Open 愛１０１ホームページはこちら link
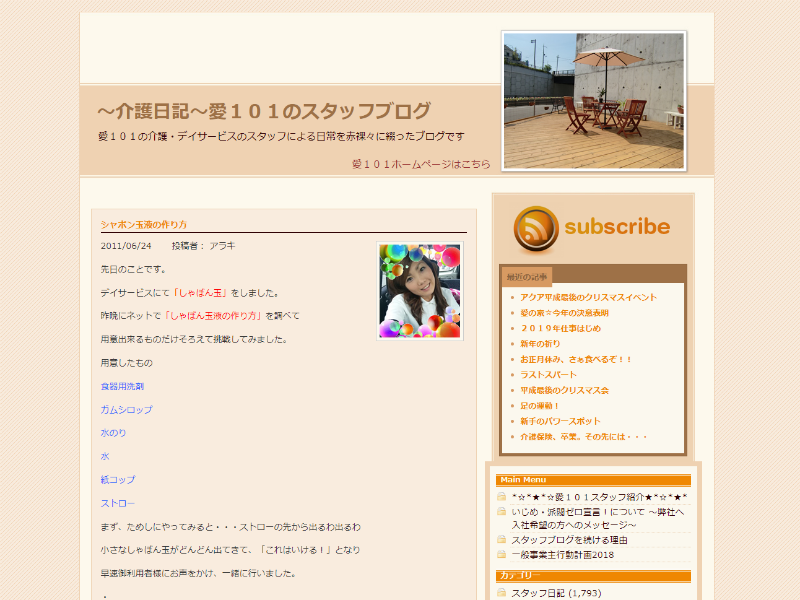 [421, 164]
